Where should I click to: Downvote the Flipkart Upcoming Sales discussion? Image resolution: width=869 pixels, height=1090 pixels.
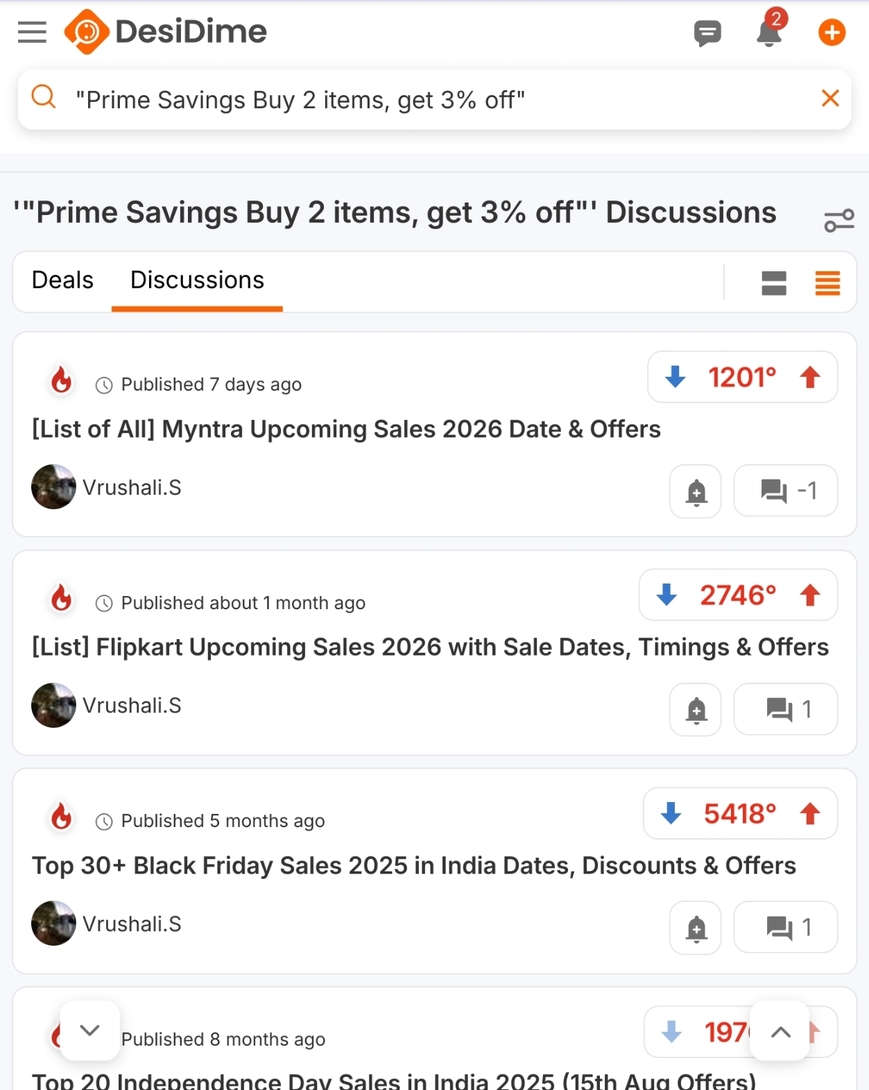tap(667, 595)
